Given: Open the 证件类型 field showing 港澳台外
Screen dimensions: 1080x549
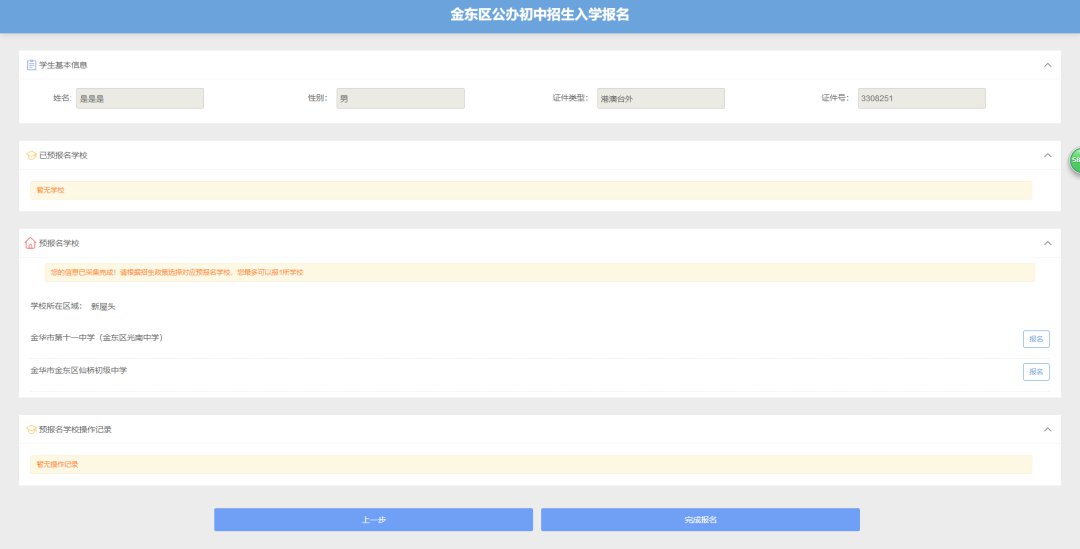Looking at the screenshot, I should tap(660, 98).
